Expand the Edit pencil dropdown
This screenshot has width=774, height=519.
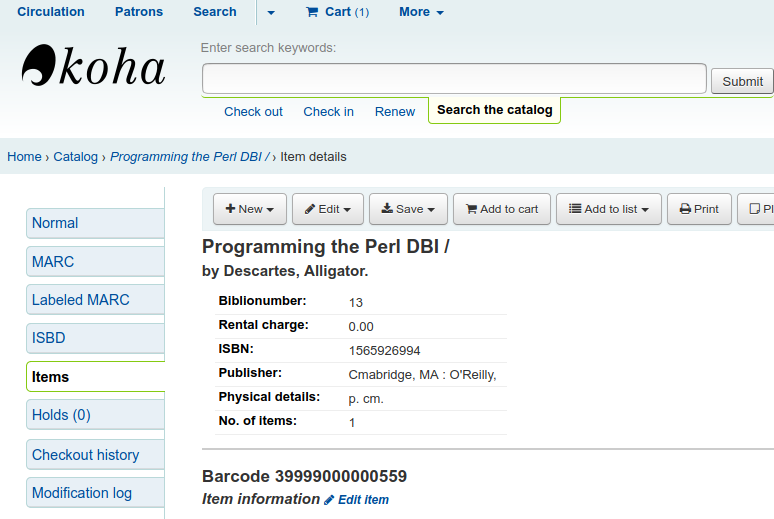pyautogui.click(x=327, y=209)
